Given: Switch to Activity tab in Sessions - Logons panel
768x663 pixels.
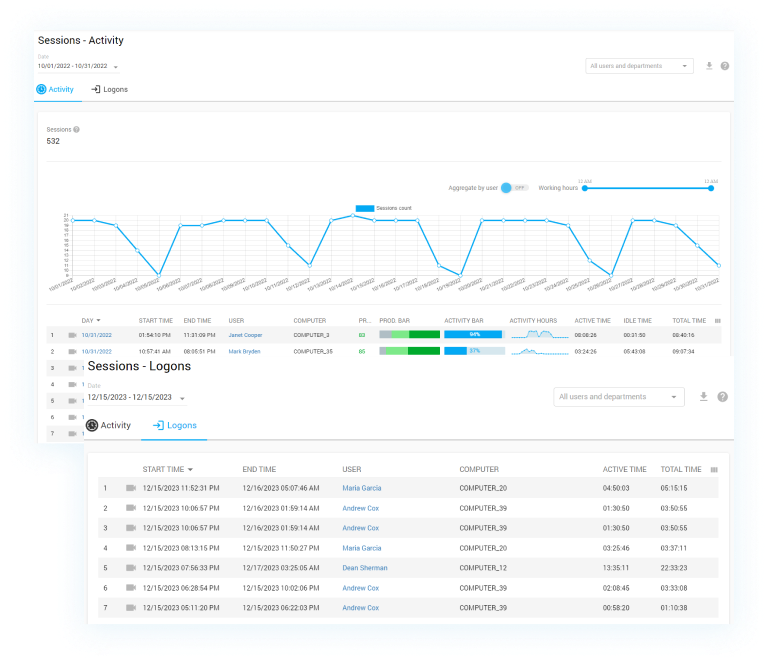Looking at the screenshot, I should click(x=108, y=425).
